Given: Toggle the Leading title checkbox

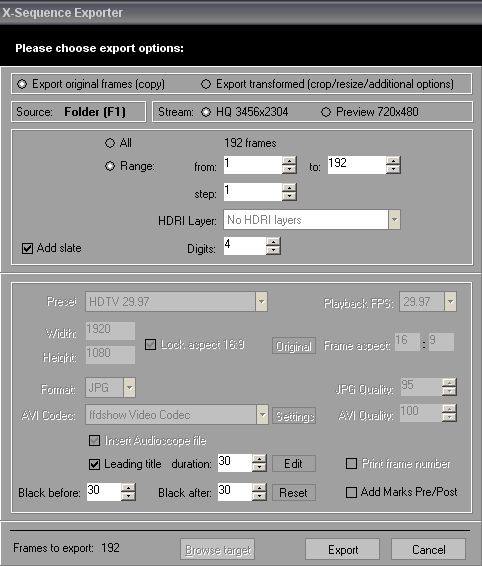Looking at the screenshot, I should pyautogui.click(x=94, y=464).
